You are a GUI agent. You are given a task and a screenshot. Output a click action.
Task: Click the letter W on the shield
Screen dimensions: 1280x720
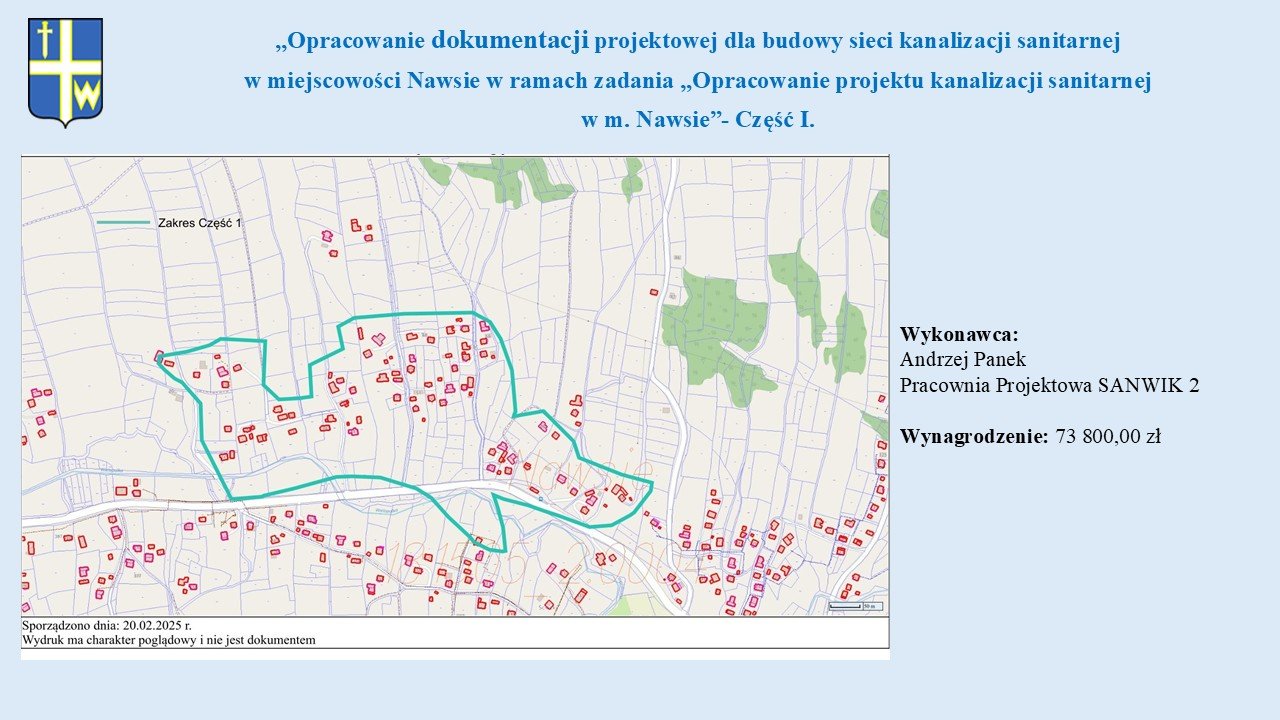click(x=87, y=97)
